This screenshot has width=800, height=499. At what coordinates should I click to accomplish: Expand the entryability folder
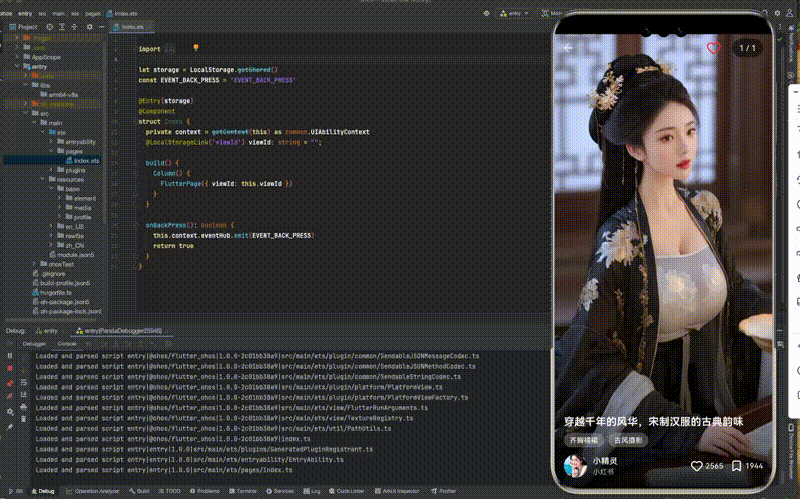pos(52,141)
